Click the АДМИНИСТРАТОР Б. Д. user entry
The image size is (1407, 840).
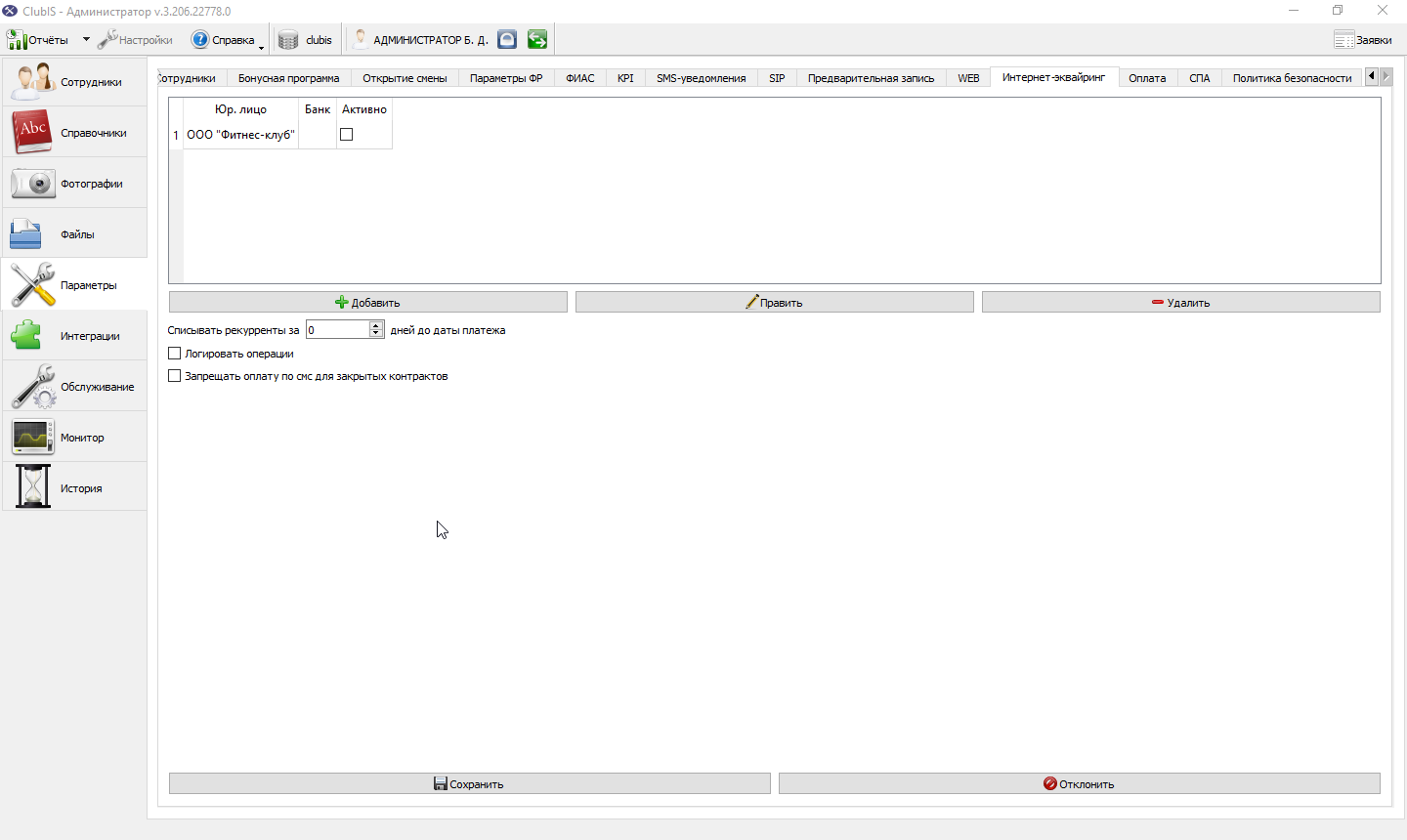tap(420, 40)
